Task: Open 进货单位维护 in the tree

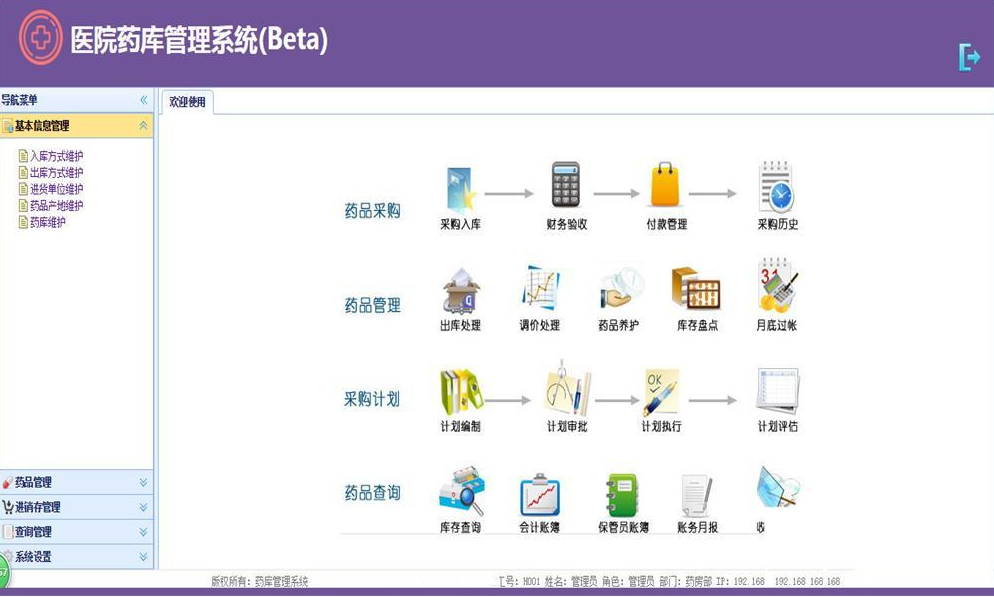Action: 56,189
